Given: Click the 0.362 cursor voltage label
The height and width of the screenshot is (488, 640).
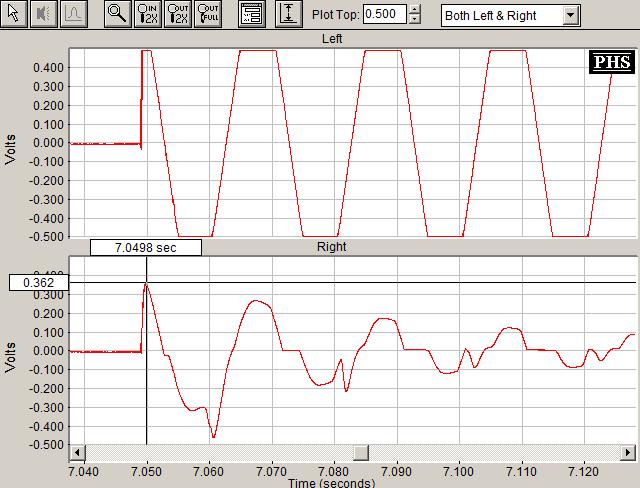Looking at the screenshot, I should (39, 282).
